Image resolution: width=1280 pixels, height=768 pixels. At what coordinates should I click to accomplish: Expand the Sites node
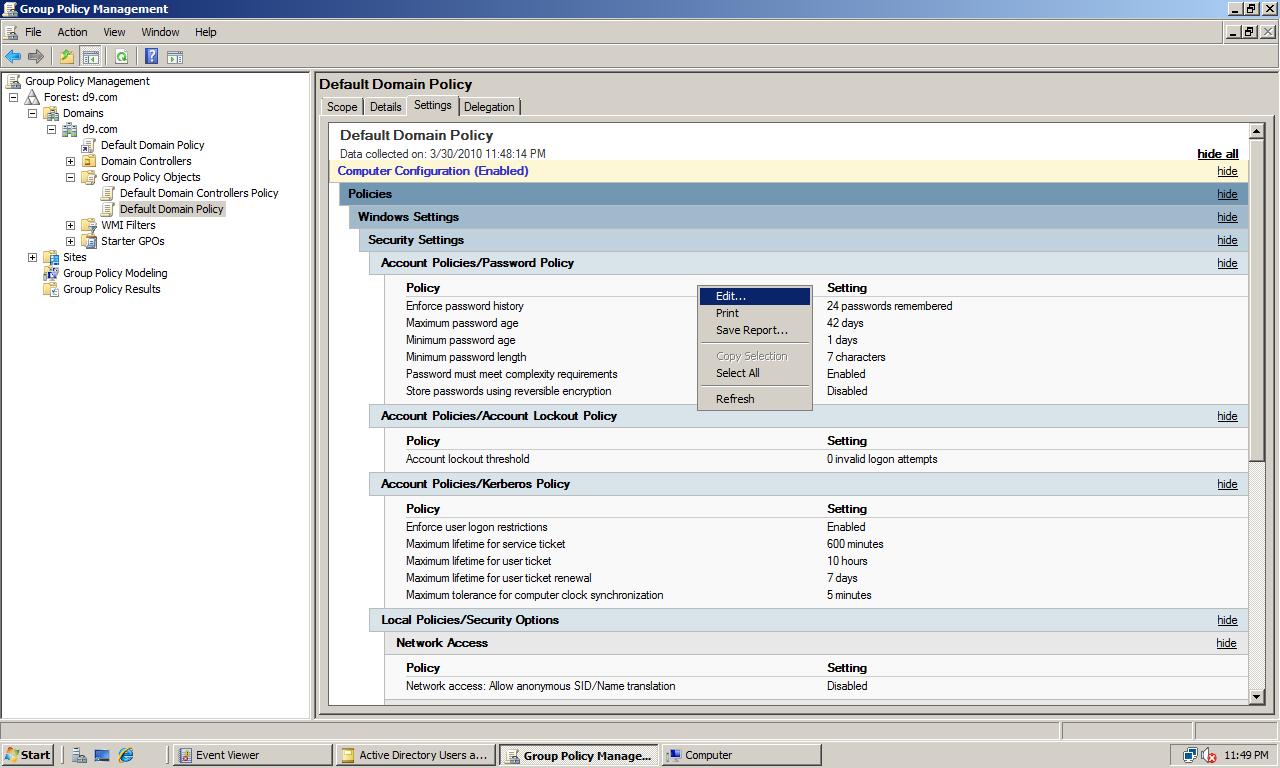(32, 257)
